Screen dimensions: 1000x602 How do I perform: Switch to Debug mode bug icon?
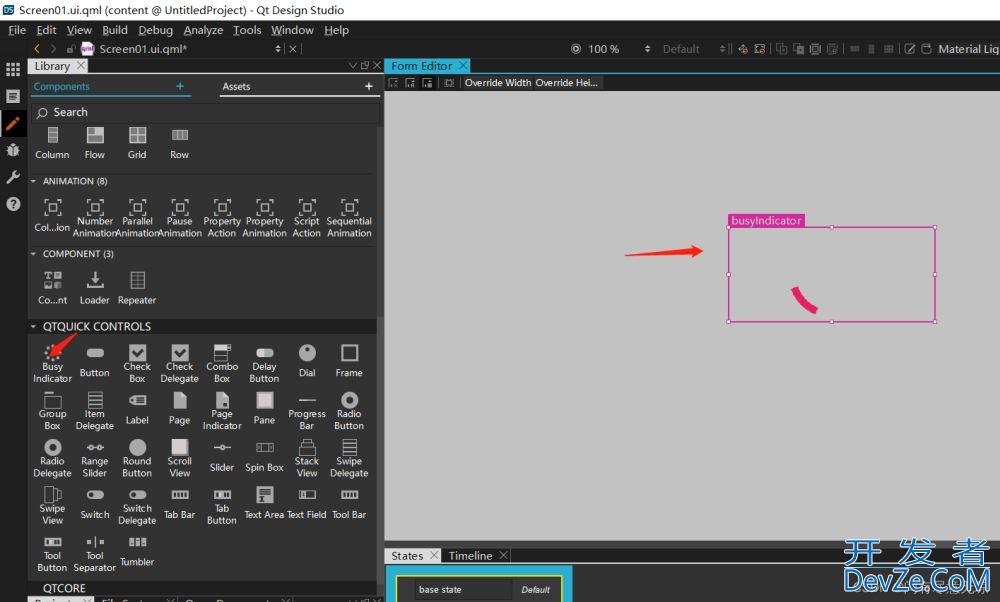[13, 150]
